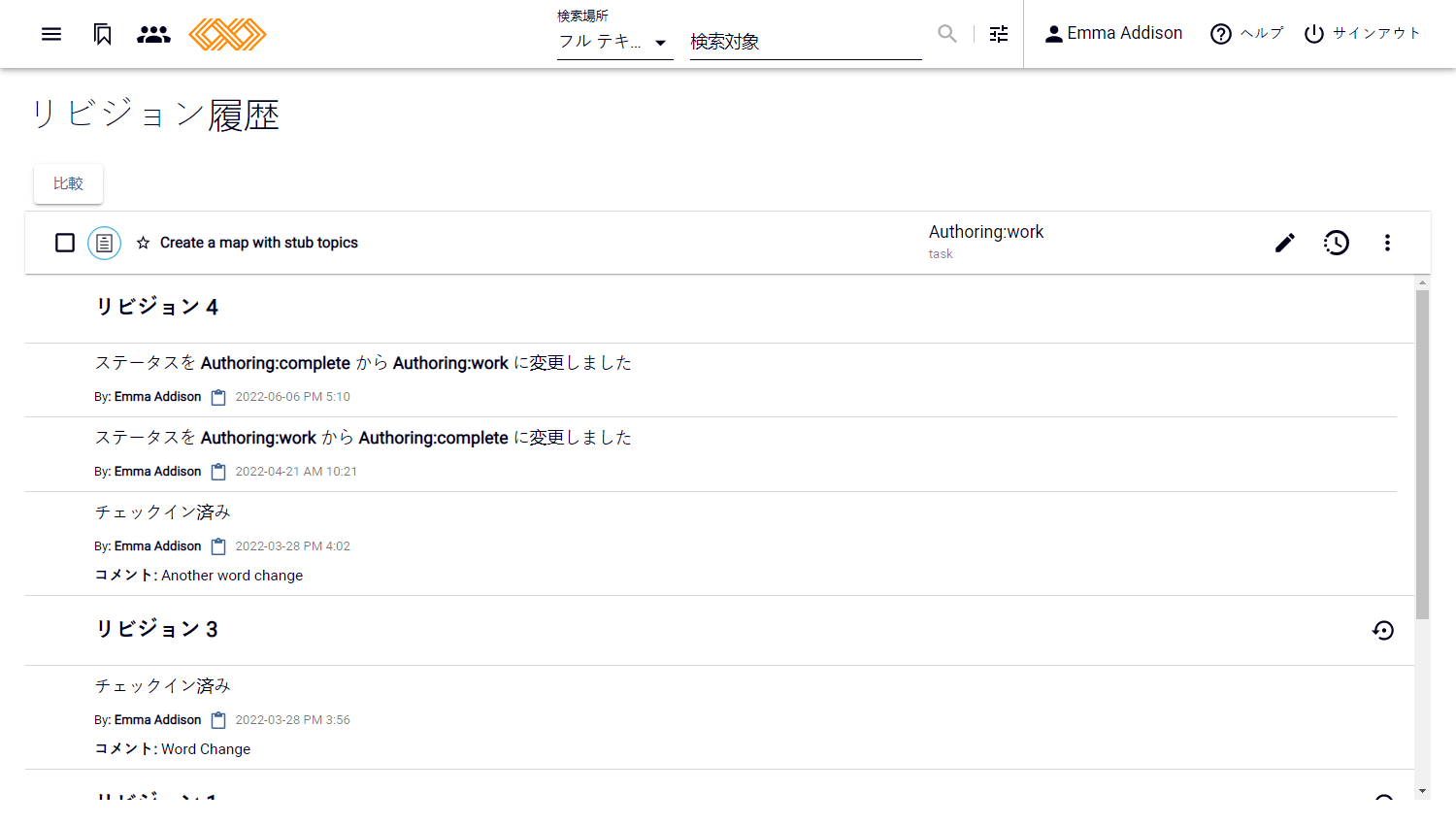The height and width of the screenshot is (825, 1456).
Task: Open the bookmarks icon in header
Action: (x=102, y=34)
